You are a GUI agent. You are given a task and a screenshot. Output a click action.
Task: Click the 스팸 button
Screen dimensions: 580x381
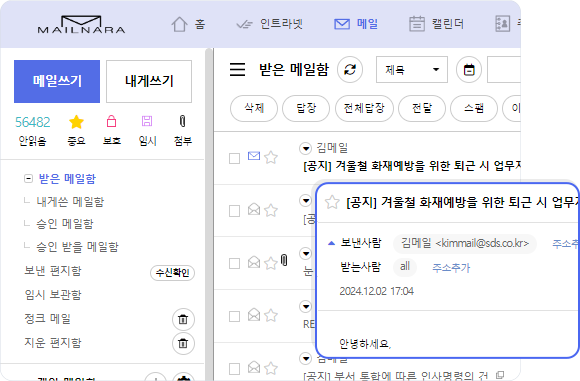(474, 108)
